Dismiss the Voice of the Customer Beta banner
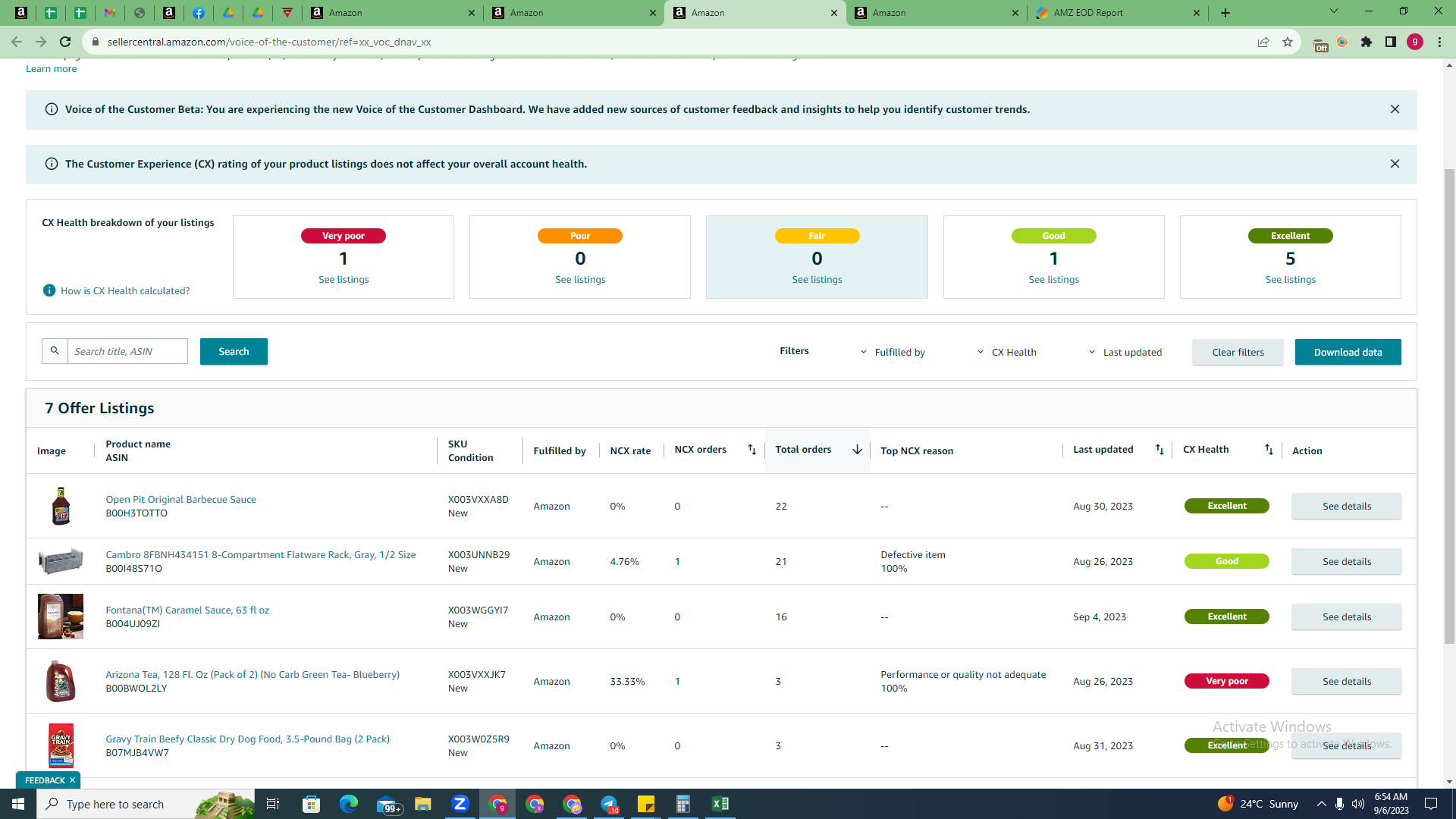 pos(1395,109)
